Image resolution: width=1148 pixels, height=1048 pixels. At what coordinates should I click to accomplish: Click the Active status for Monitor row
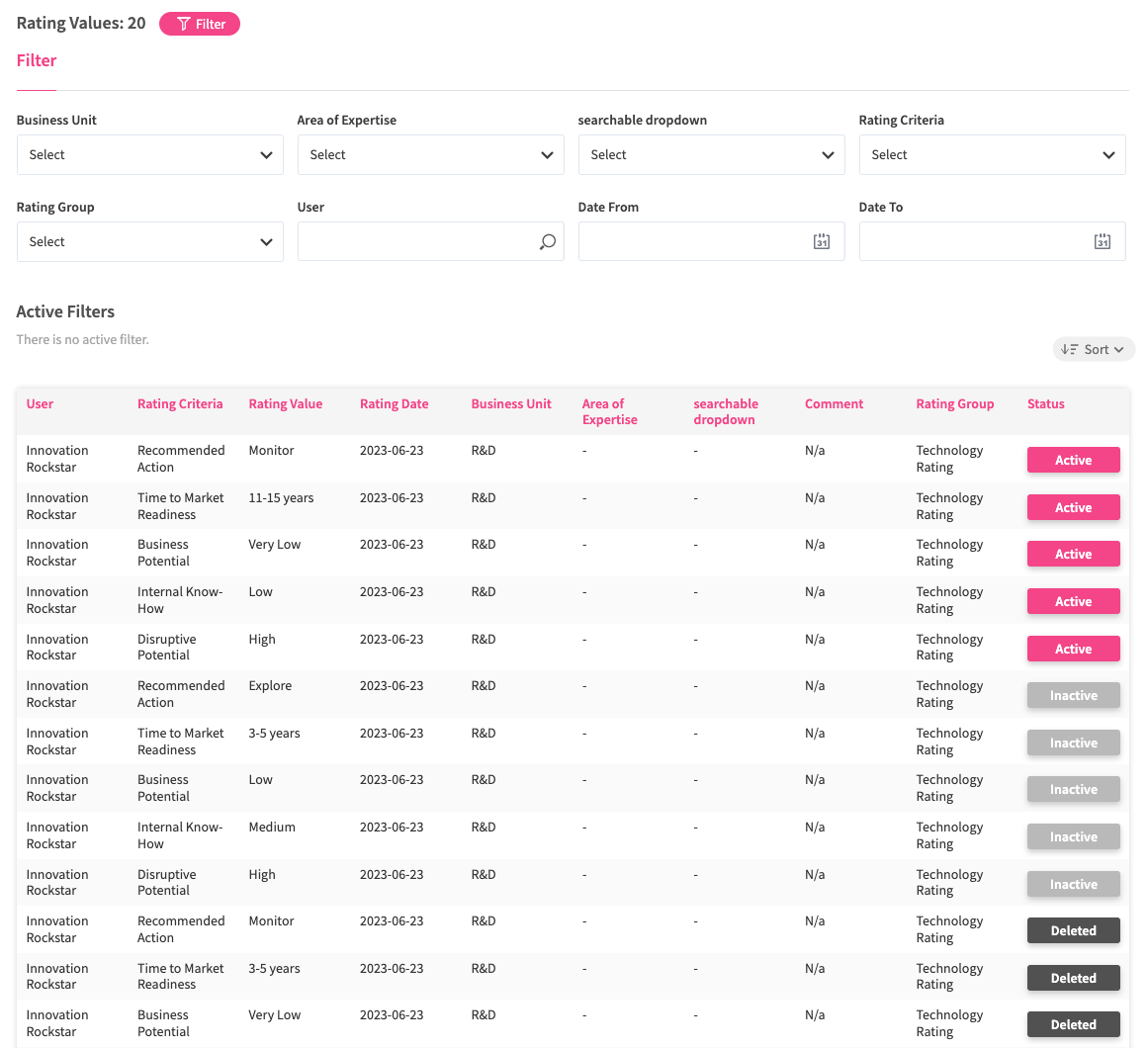click(1073, 460)
